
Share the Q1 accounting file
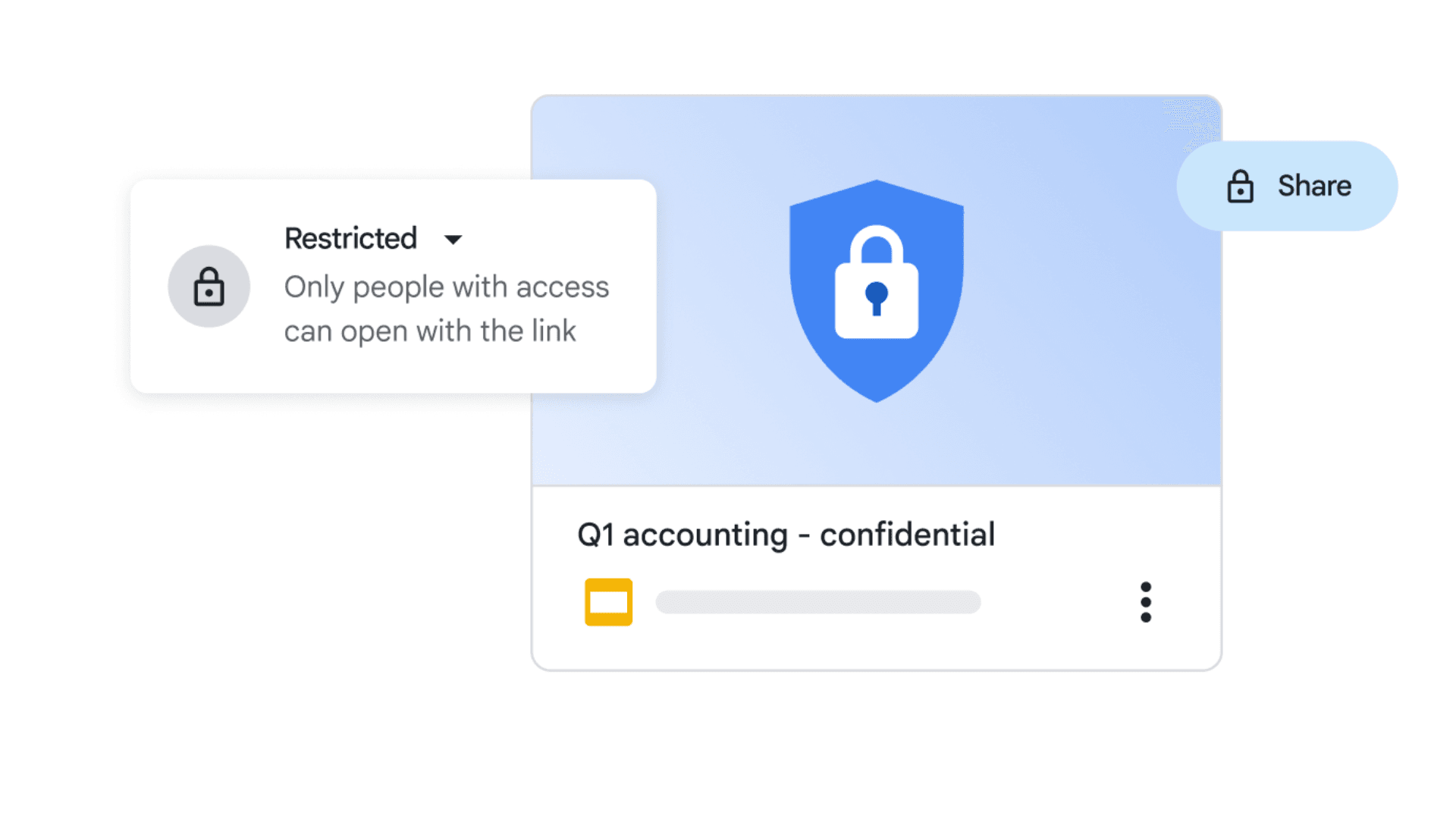pos(1287,186)
